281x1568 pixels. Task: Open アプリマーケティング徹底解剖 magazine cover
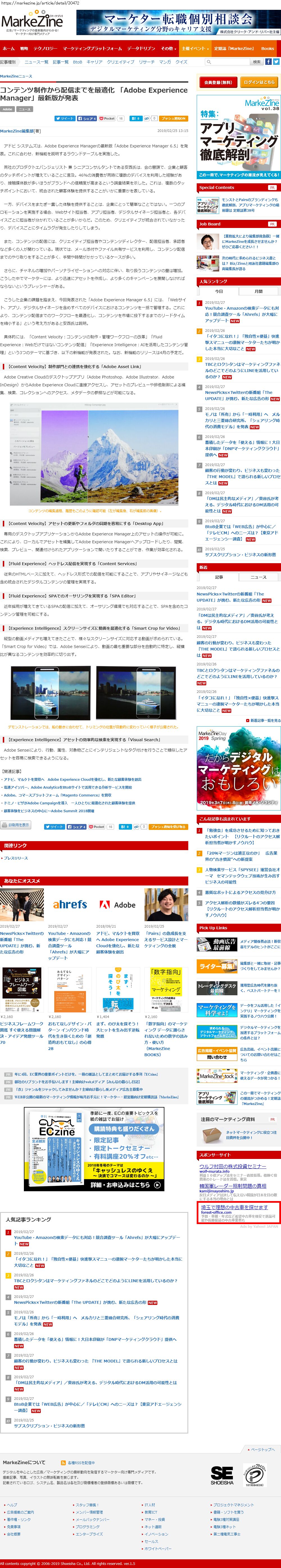click(x=238, y=136)
